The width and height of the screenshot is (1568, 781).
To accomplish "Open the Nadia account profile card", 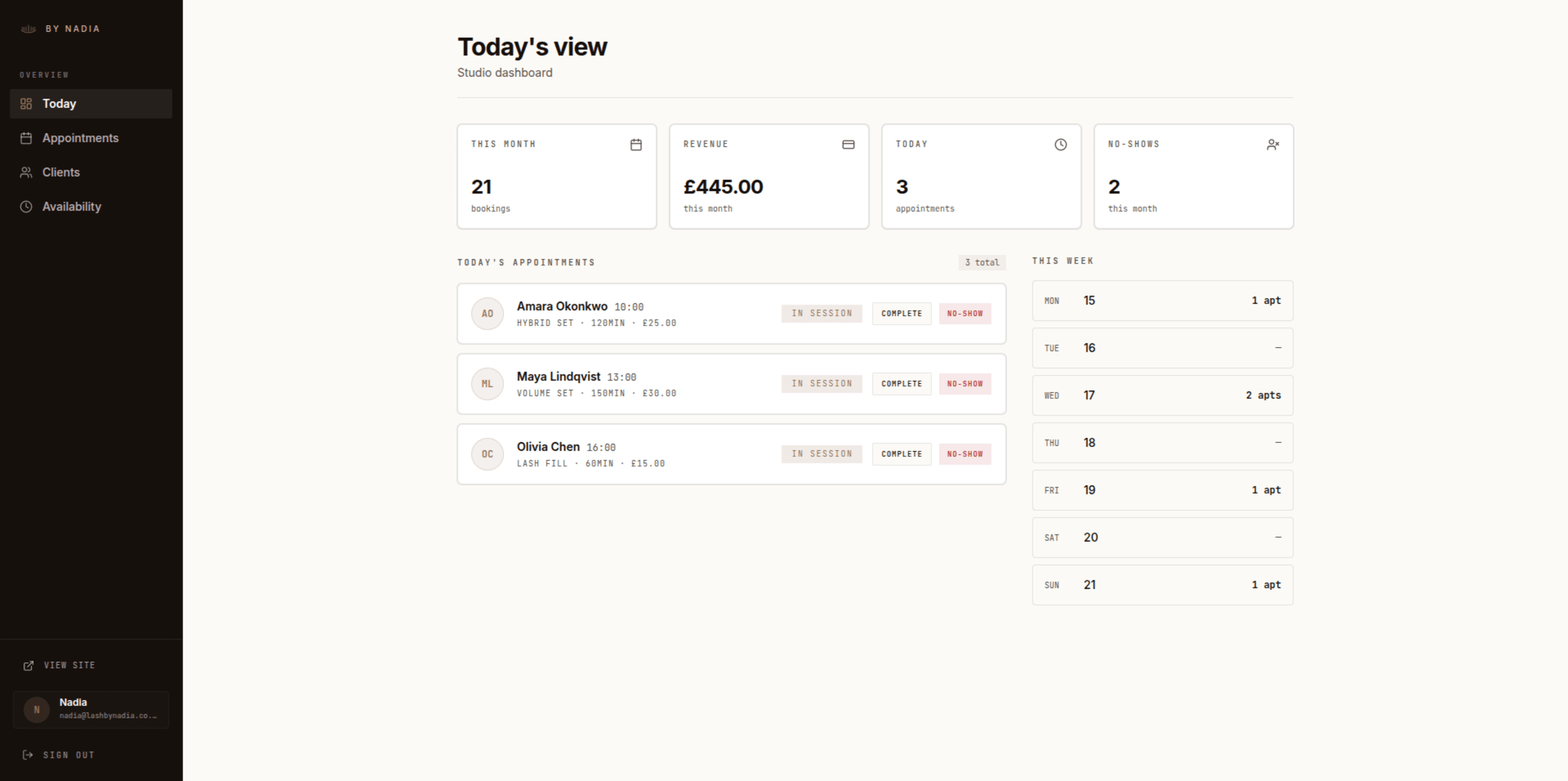I will tap(91, 710).
